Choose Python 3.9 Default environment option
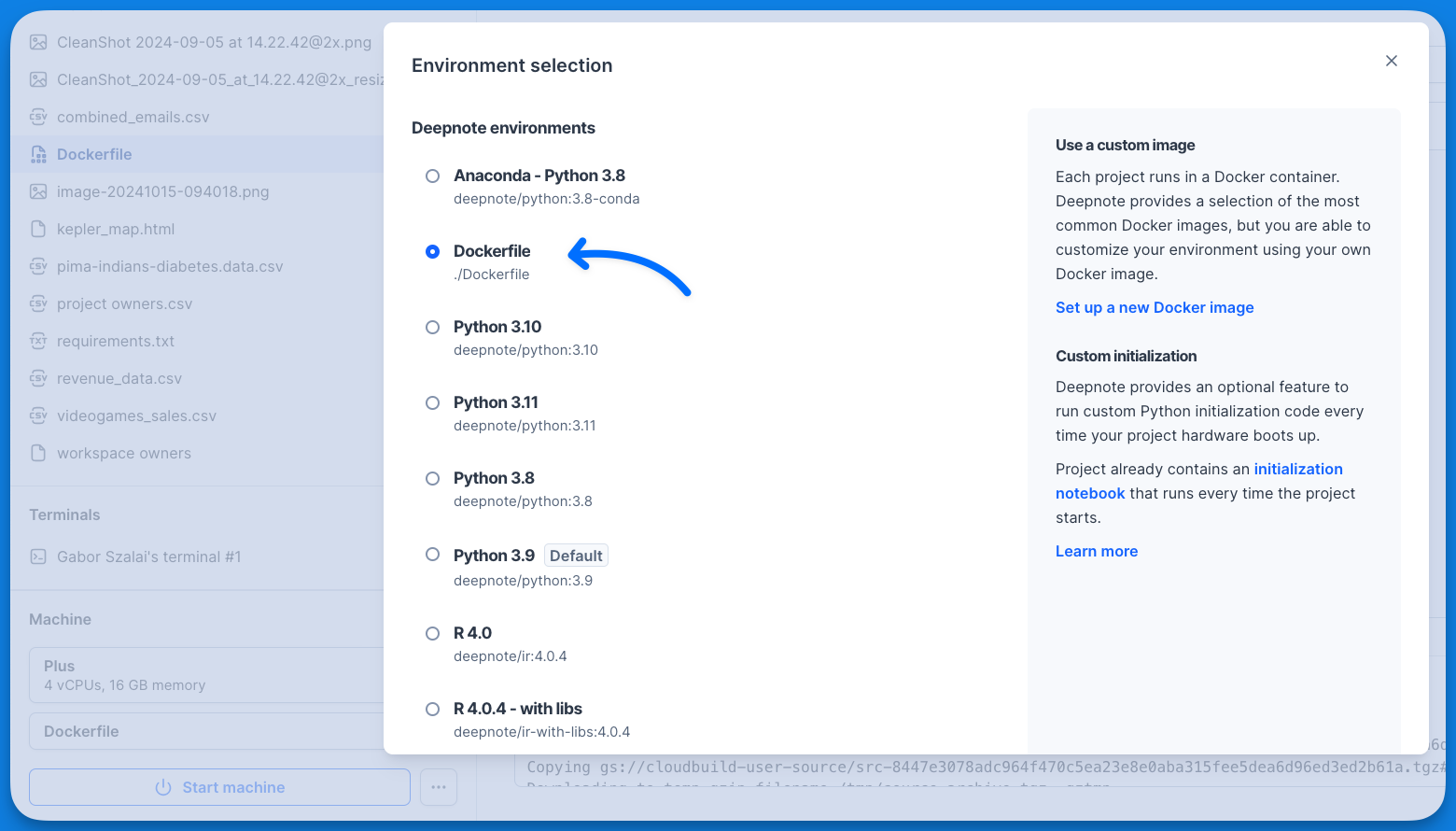The width and height of the screenshot is (1456, 831). tap(432, 554)
